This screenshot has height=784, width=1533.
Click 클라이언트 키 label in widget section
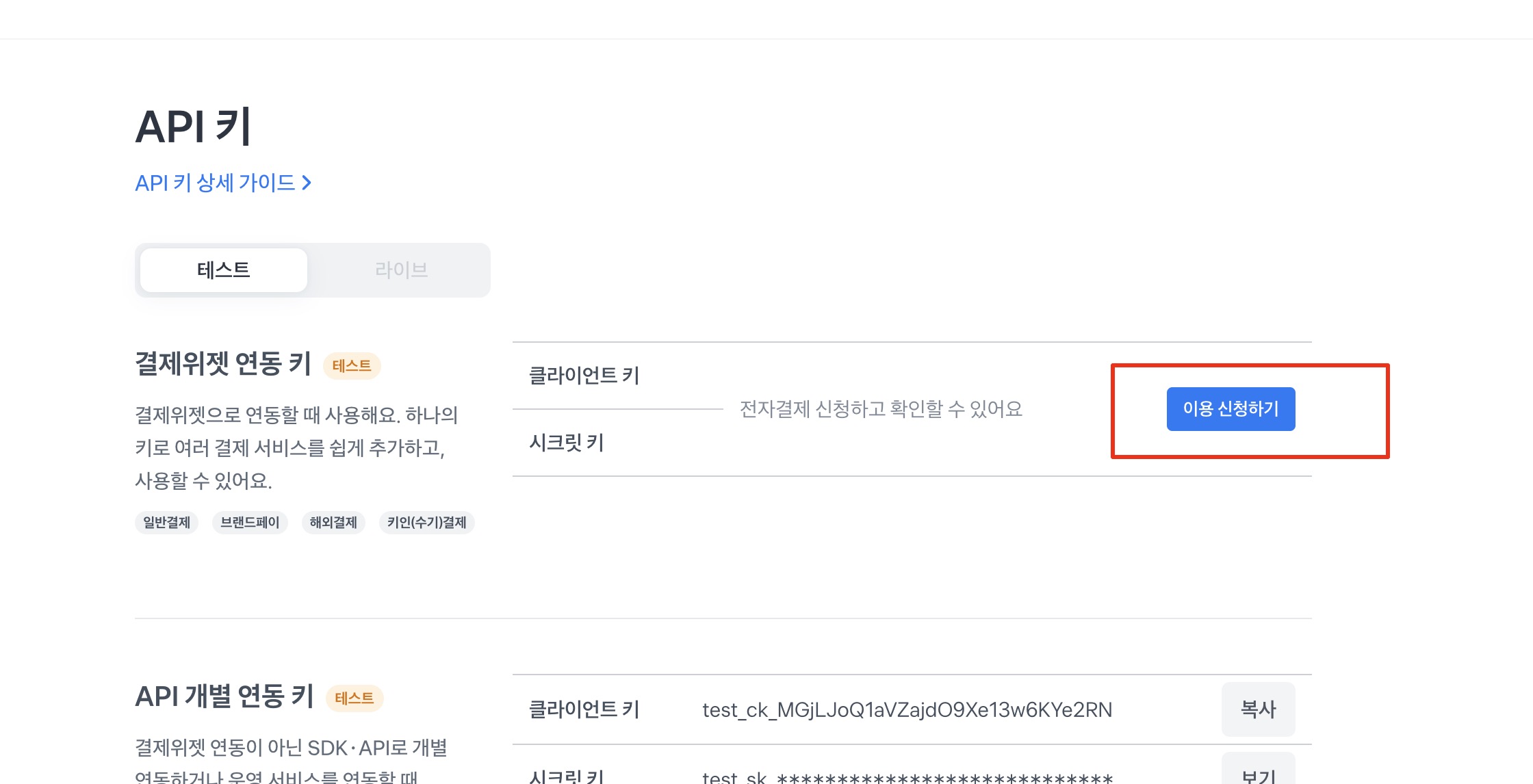click(x=584, y=376)
